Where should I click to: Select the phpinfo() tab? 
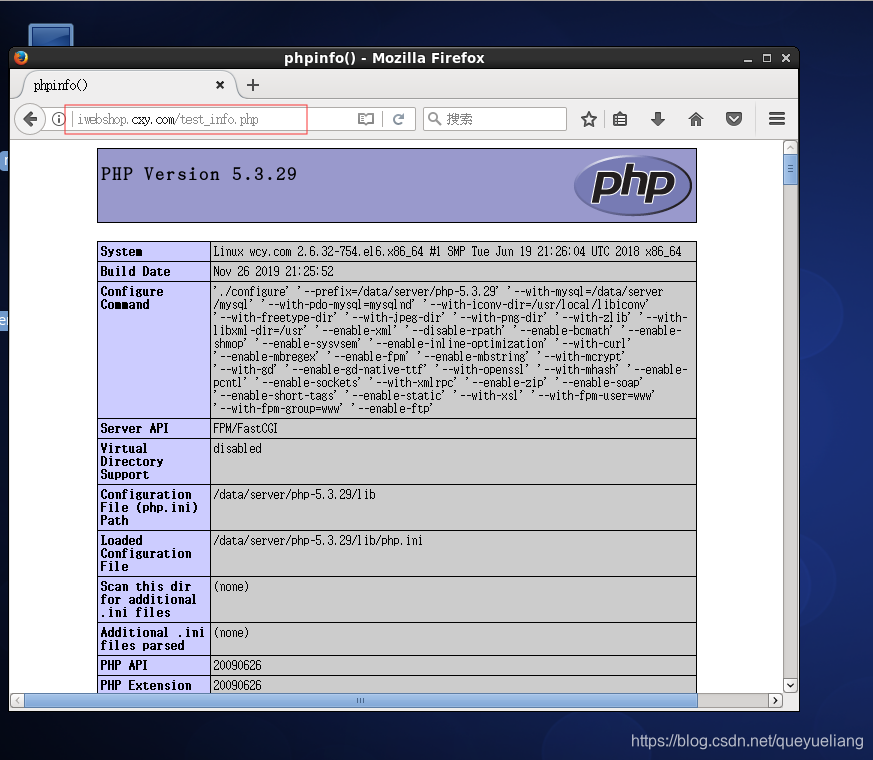[x=128, y=85]
